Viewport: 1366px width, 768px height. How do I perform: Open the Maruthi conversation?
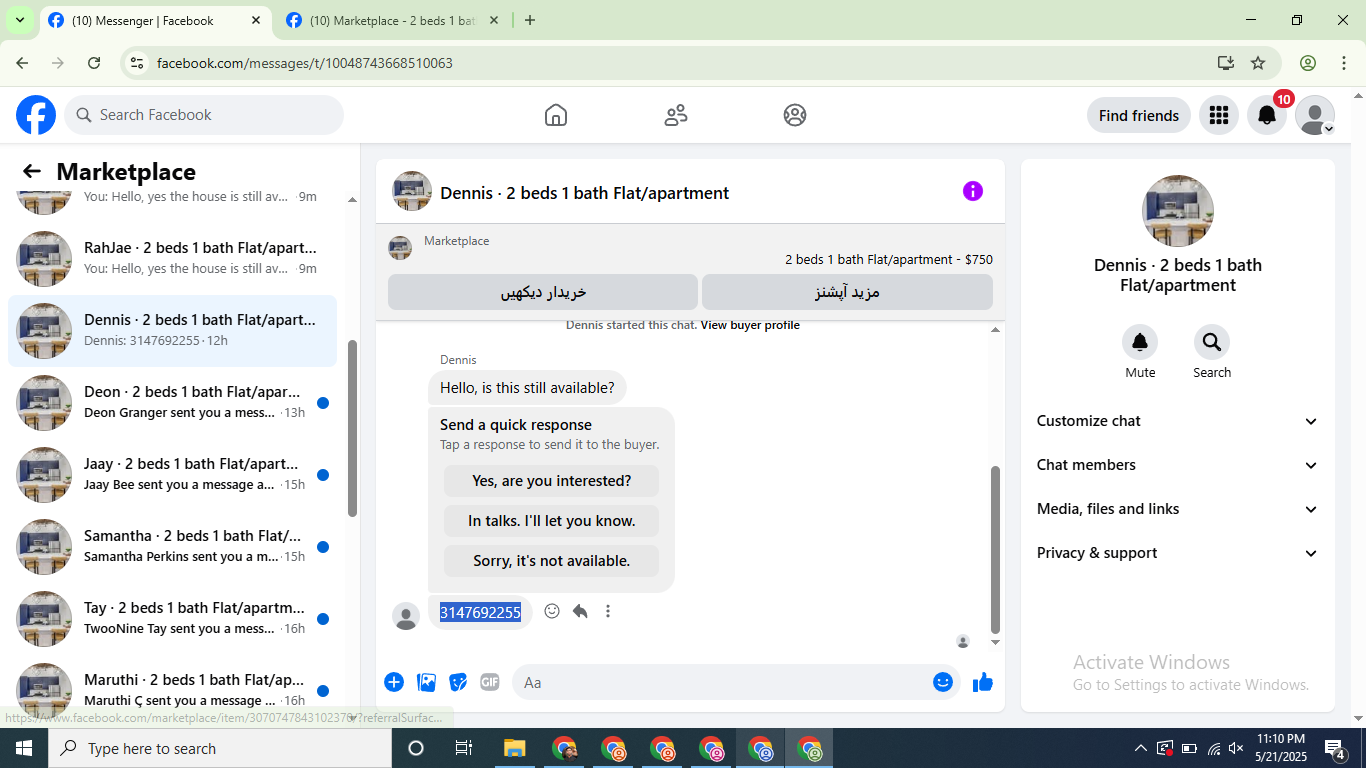[x=172, y=691]
